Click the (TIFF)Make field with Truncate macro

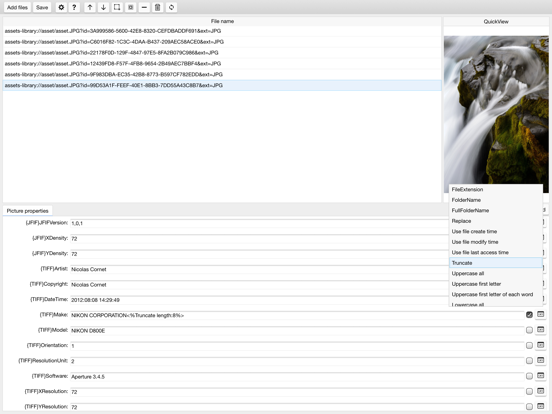tap(297, 315)
